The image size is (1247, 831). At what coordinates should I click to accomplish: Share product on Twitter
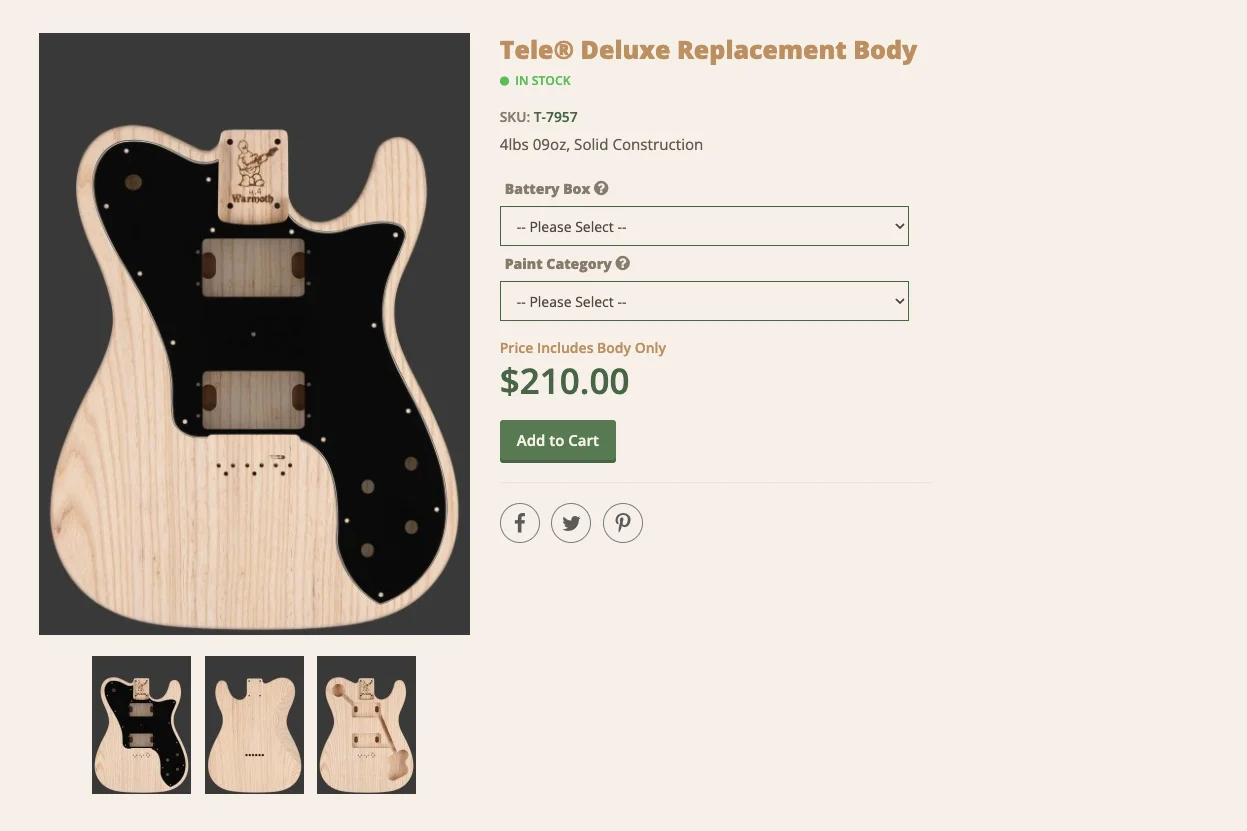coord(571,523)
